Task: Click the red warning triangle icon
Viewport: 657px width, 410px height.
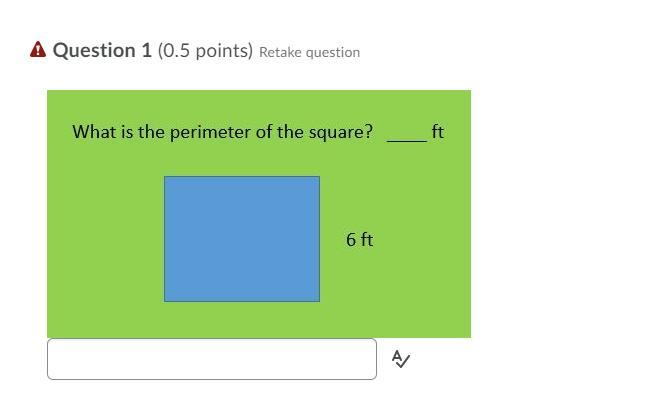Action: (38, 50)
